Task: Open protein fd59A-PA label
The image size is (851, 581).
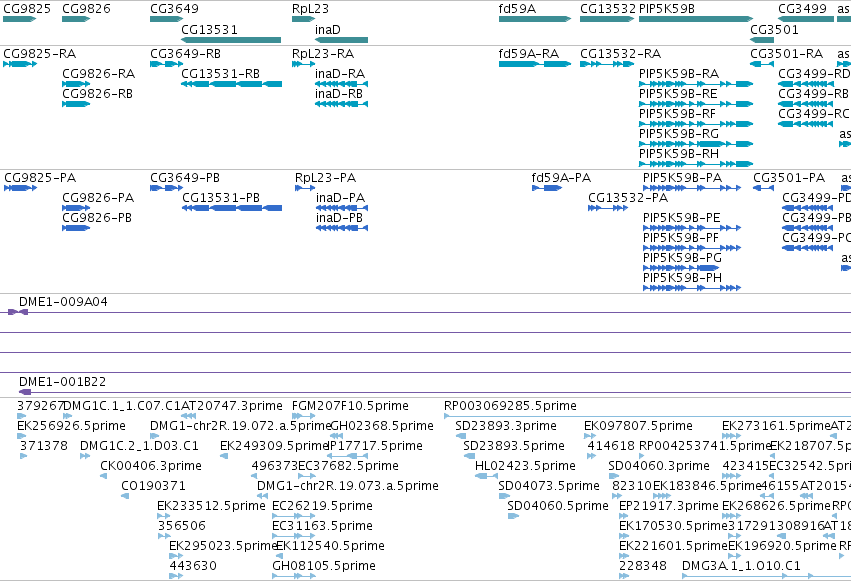Action: [x=562, y=178]
